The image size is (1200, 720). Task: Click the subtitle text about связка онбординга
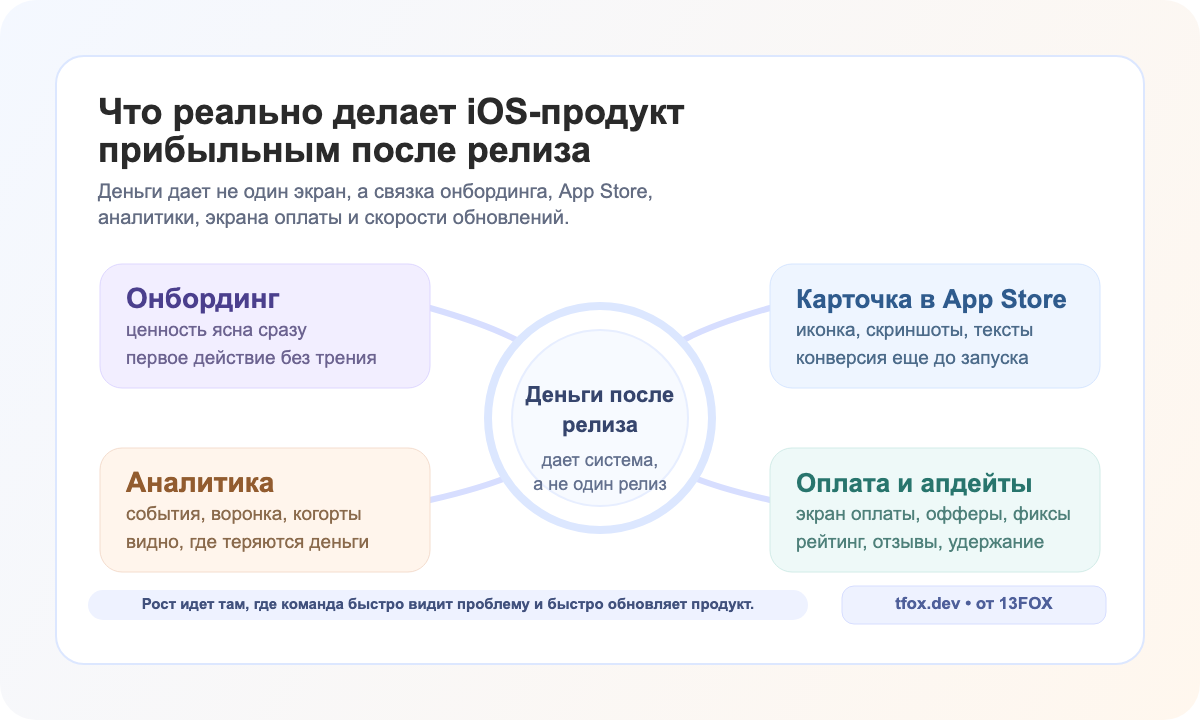[374, 202]
